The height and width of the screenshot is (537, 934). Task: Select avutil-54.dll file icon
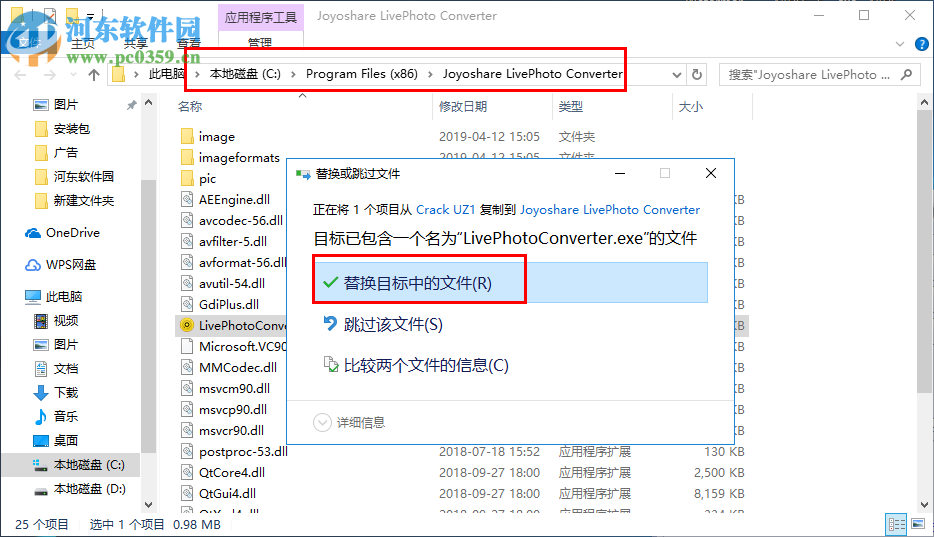[x=187, y=283]
